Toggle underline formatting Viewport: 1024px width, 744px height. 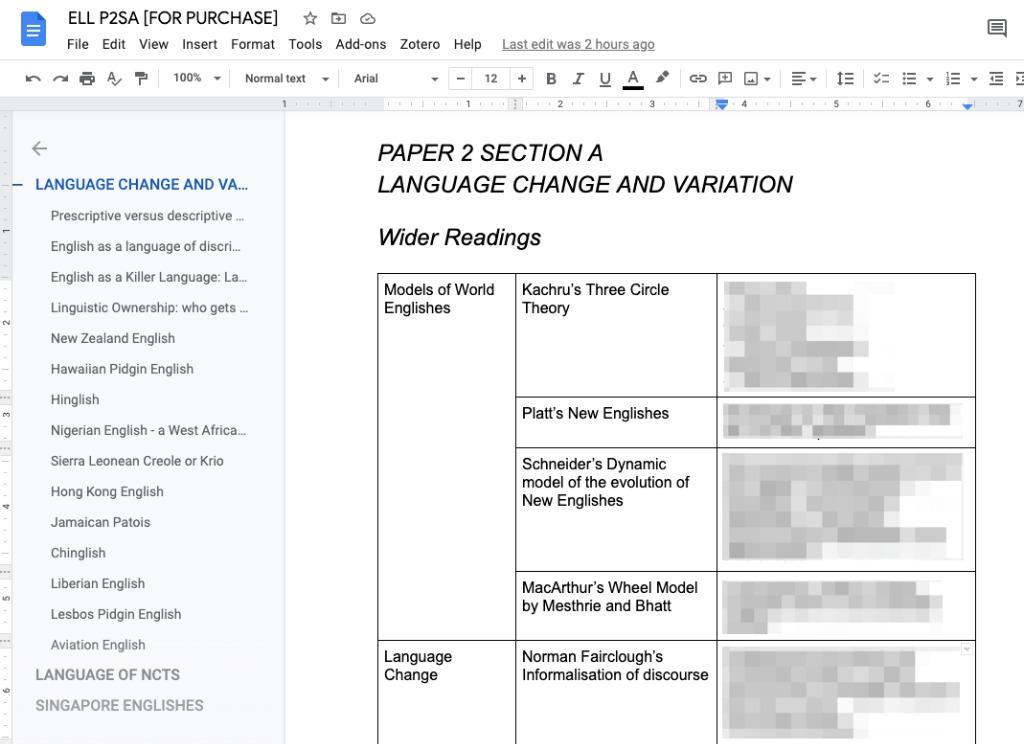pyautogui.click(x=604, y=78)
